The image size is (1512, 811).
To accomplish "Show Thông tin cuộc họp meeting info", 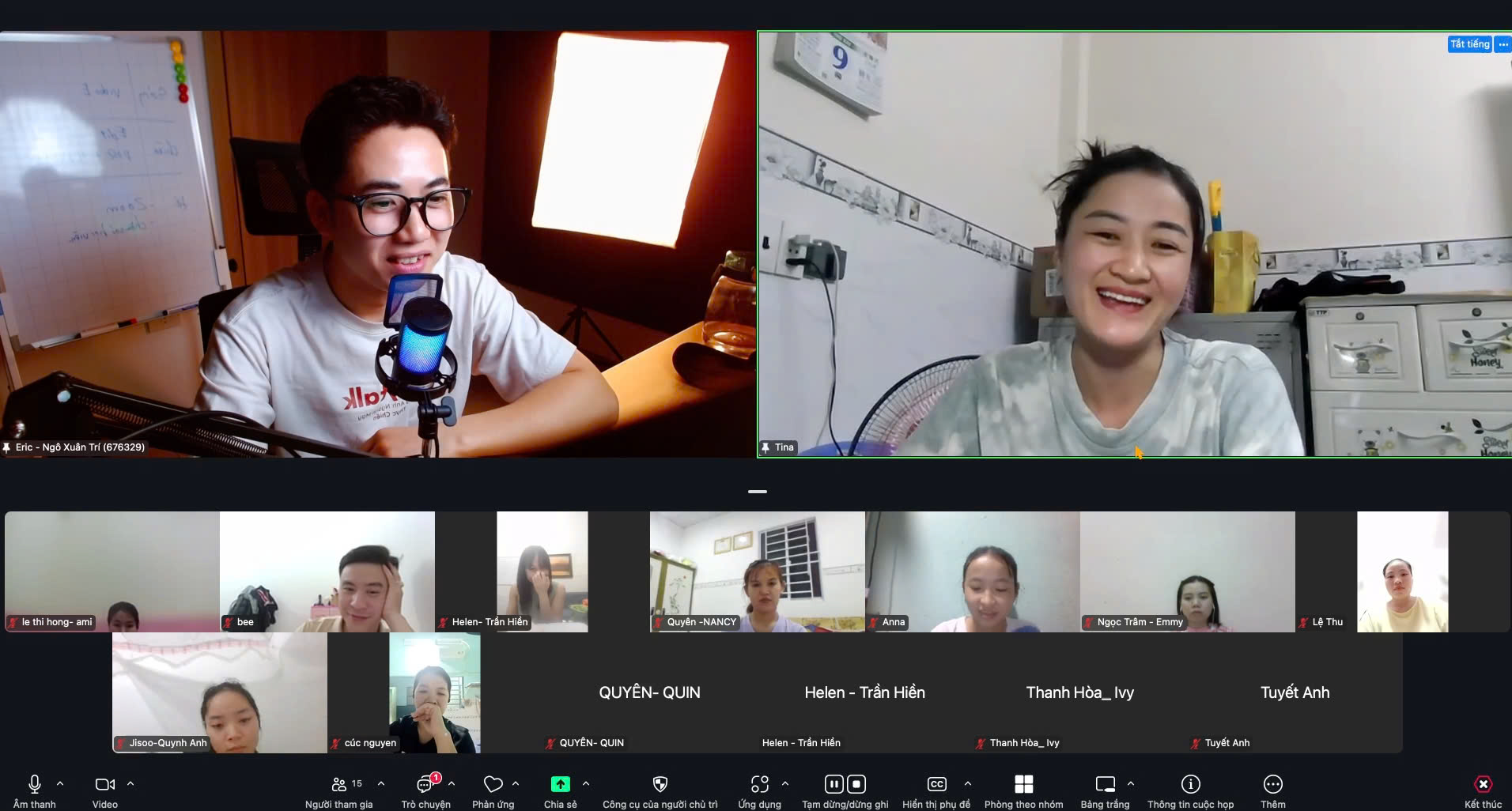I will tap(1190, 784).
